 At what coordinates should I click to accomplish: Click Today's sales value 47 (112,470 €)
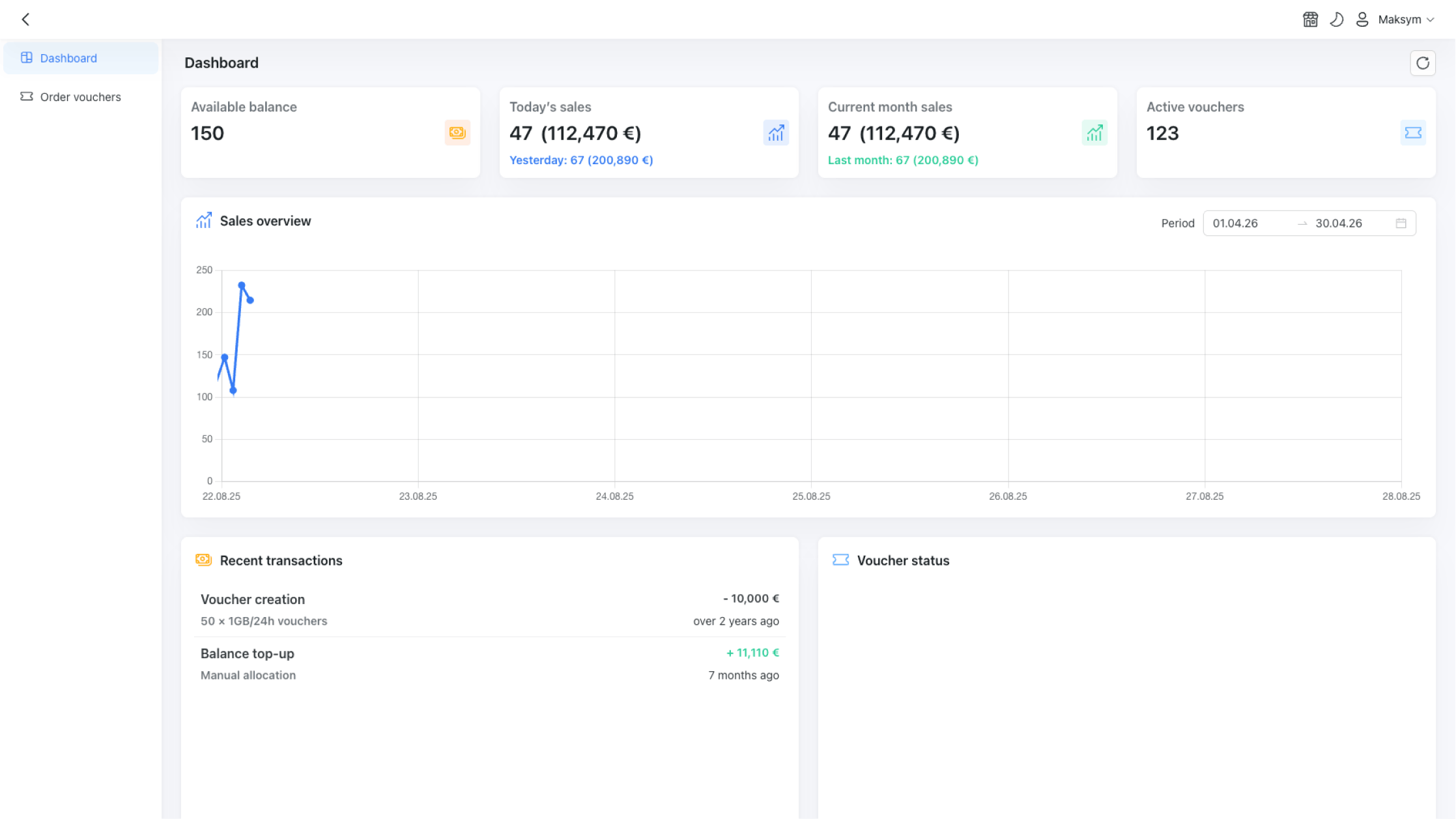tap(575, 134)
